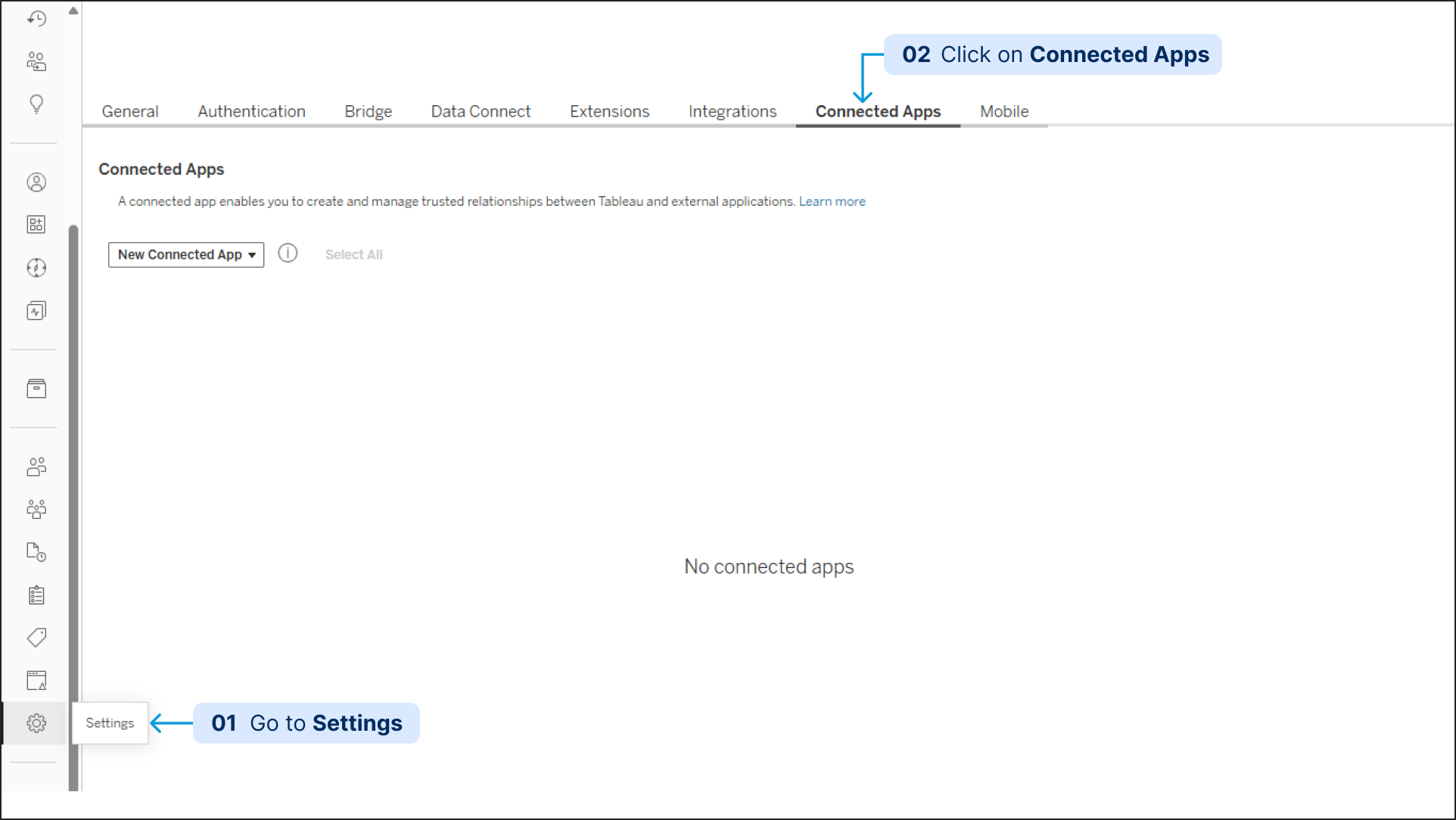Switch to the Integrations tab
Image resolution: width=1456 pixels, height=820 pixels.
click(732, 112)
